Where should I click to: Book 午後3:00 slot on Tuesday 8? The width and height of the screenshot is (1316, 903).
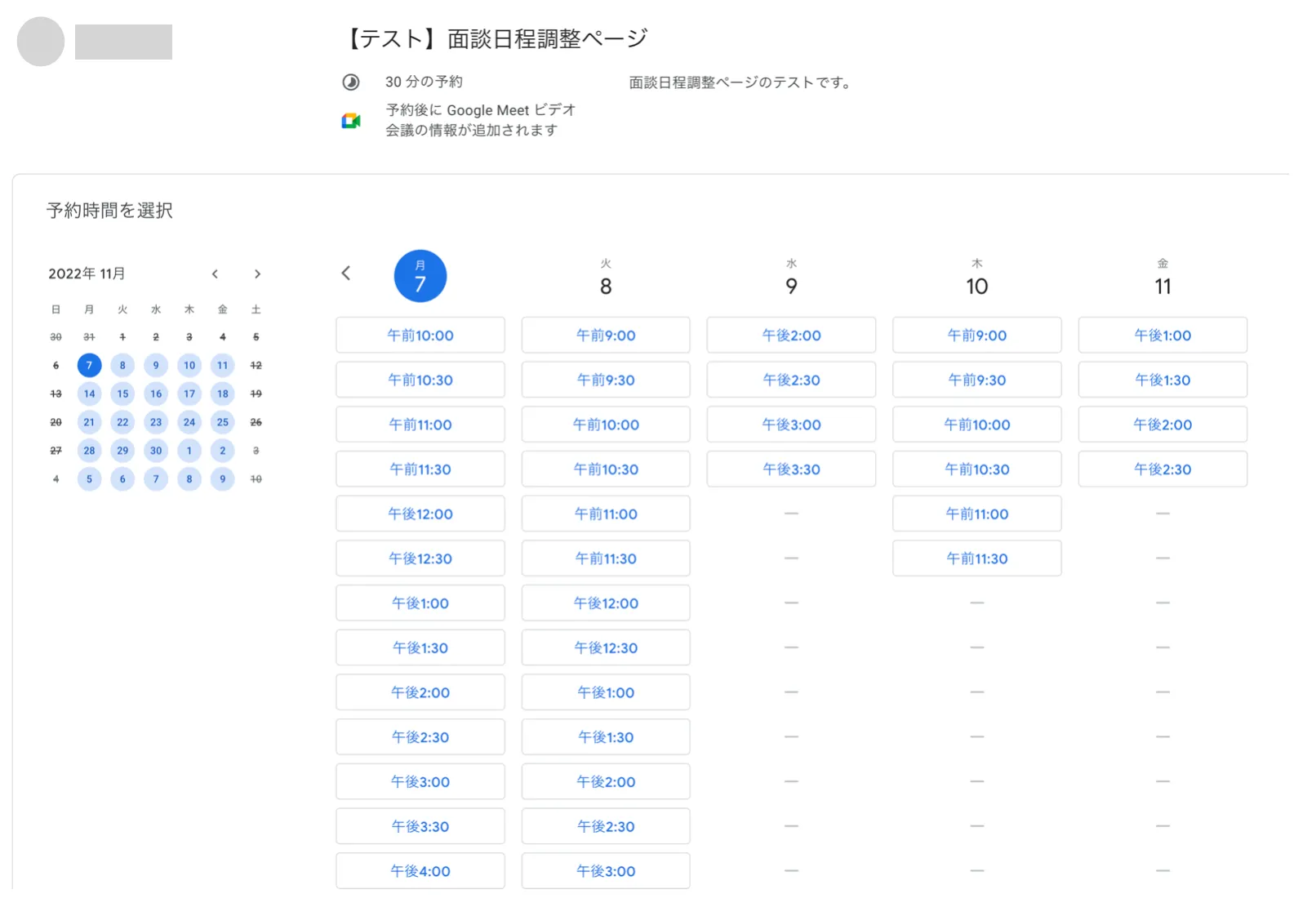(606, 871)
